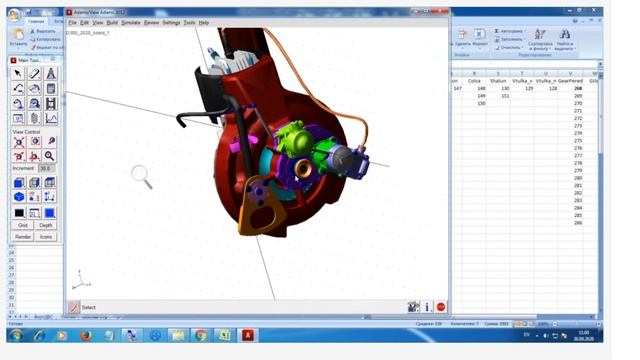
Task: Switch to front view cube icon
Action: click(19, 182)
